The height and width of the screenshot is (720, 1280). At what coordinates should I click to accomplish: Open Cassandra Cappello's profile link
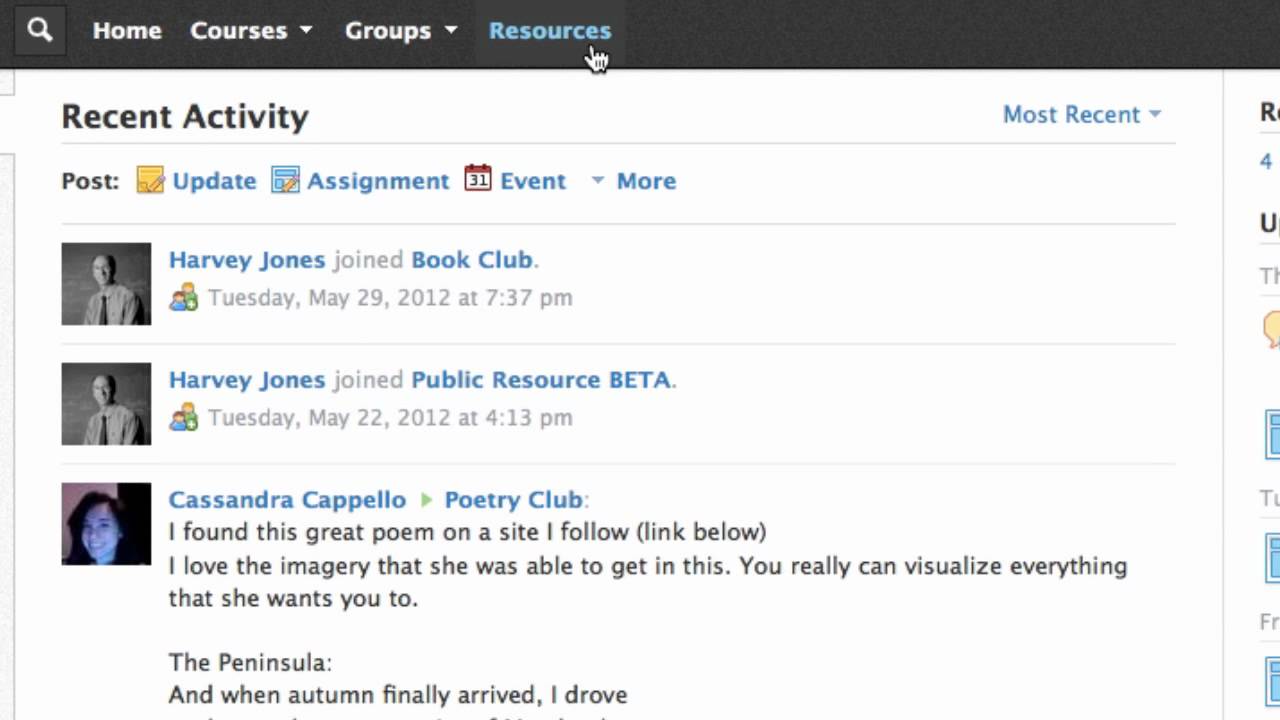pos(287,500)
